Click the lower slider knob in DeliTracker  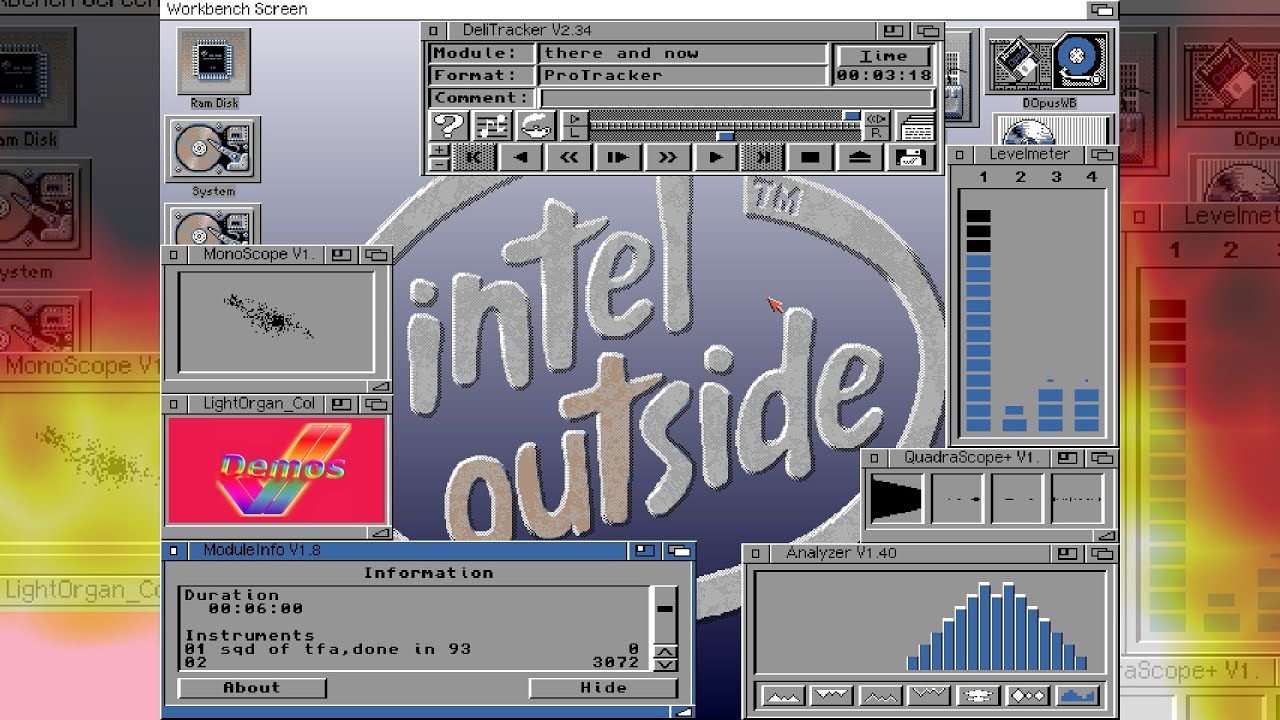[726, 135]
